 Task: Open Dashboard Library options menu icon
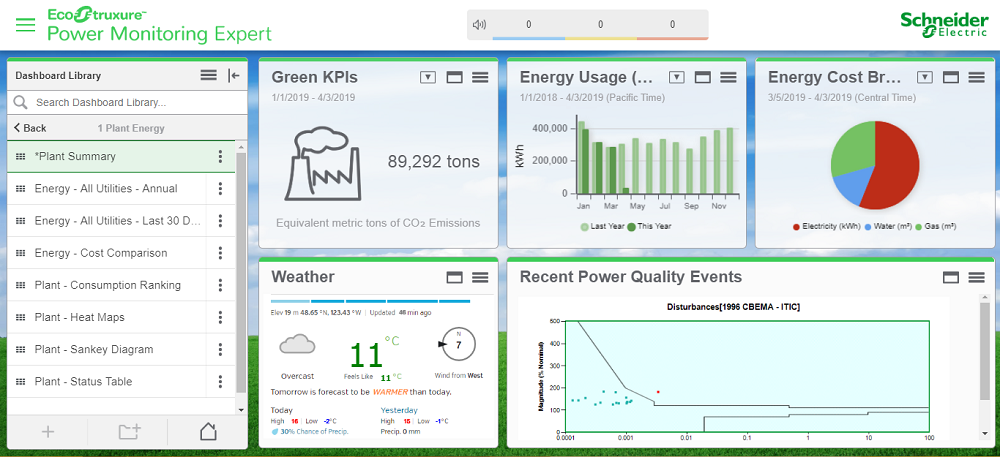pos(209,75)
